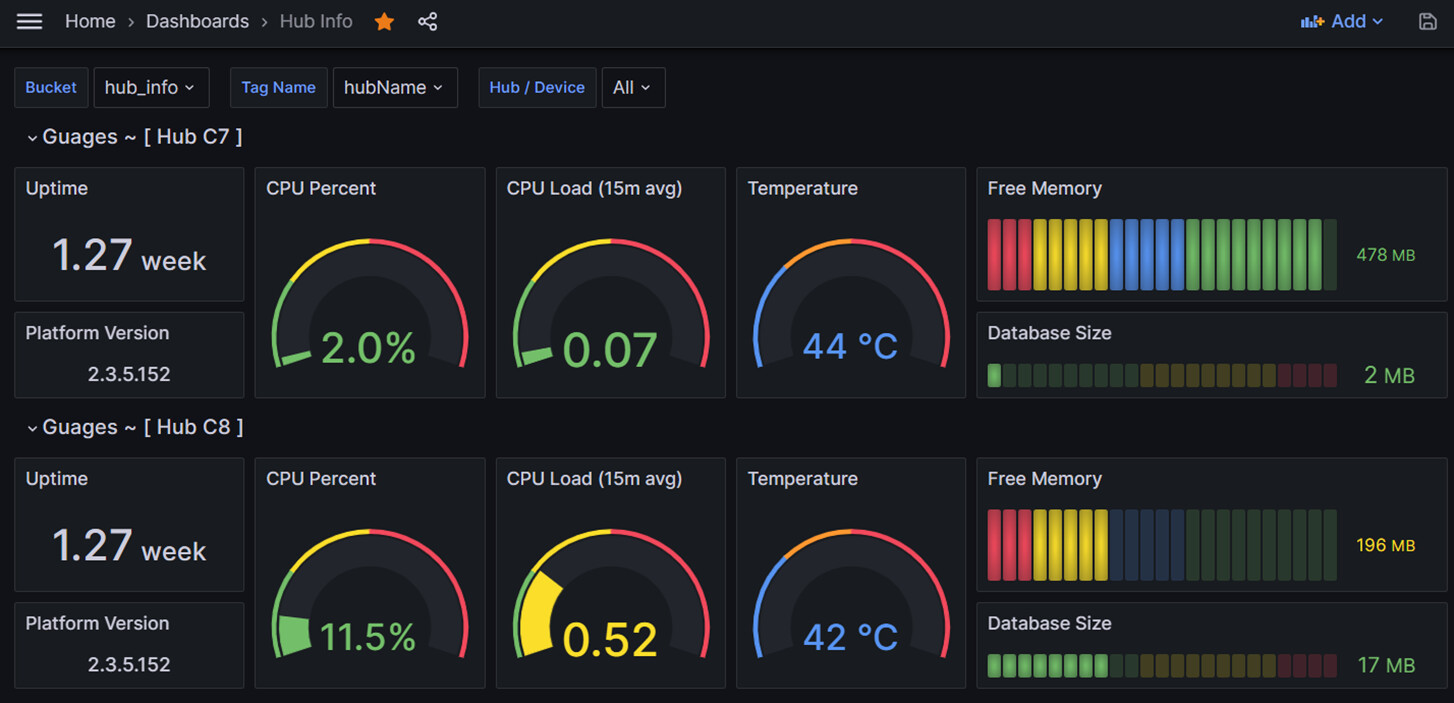Click the 44 °C temperature value
Screen dimensions: 1454x703
tap(850, 346)
